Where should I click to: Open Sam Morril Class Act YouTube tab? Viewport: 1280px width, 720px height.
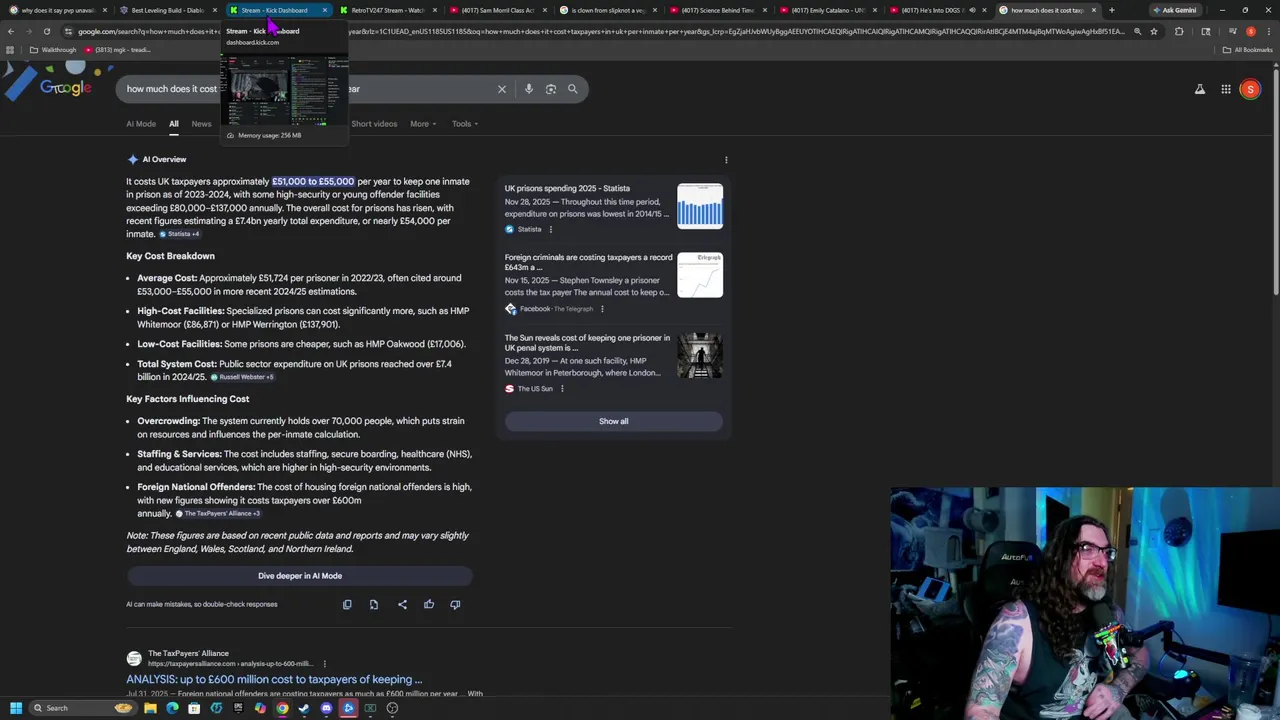pos(497,10)
